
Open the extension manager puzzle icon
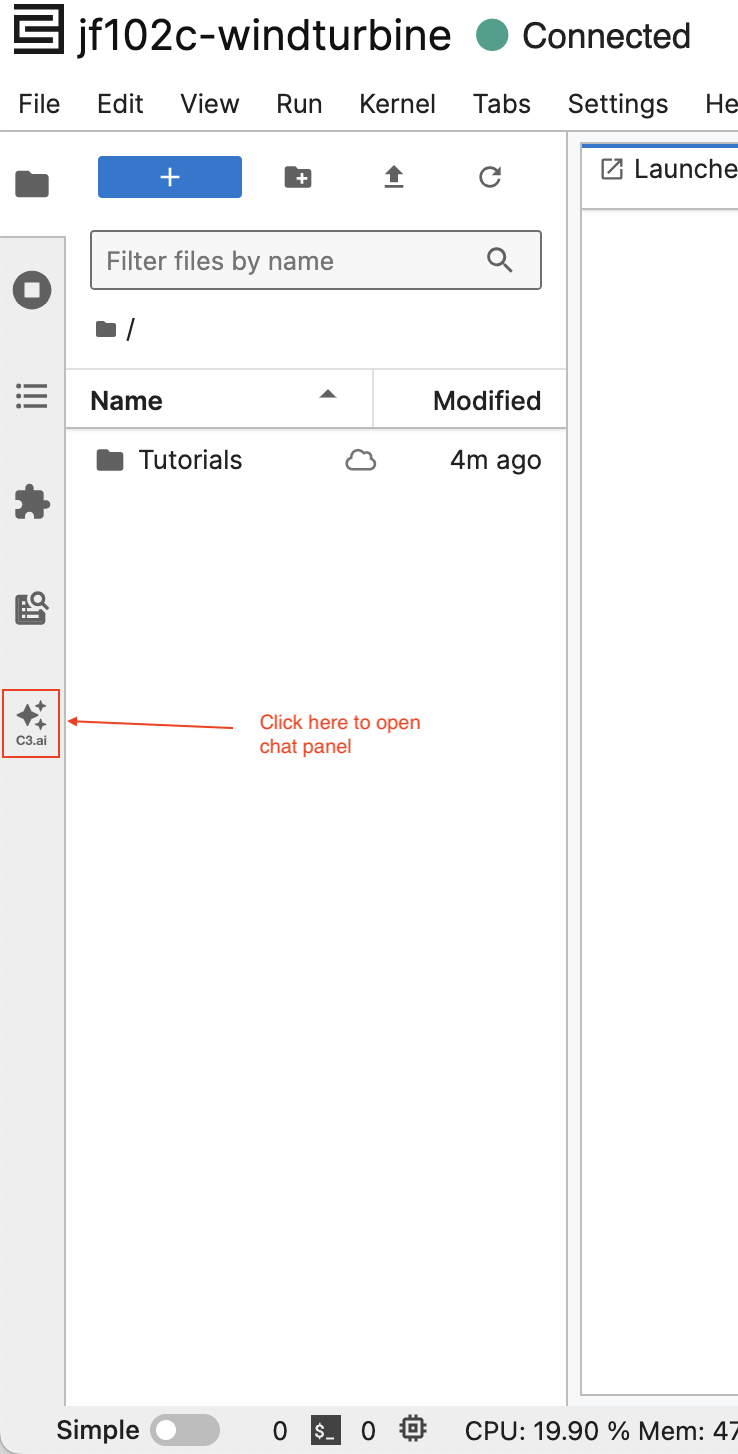click(x=32, y=502)
